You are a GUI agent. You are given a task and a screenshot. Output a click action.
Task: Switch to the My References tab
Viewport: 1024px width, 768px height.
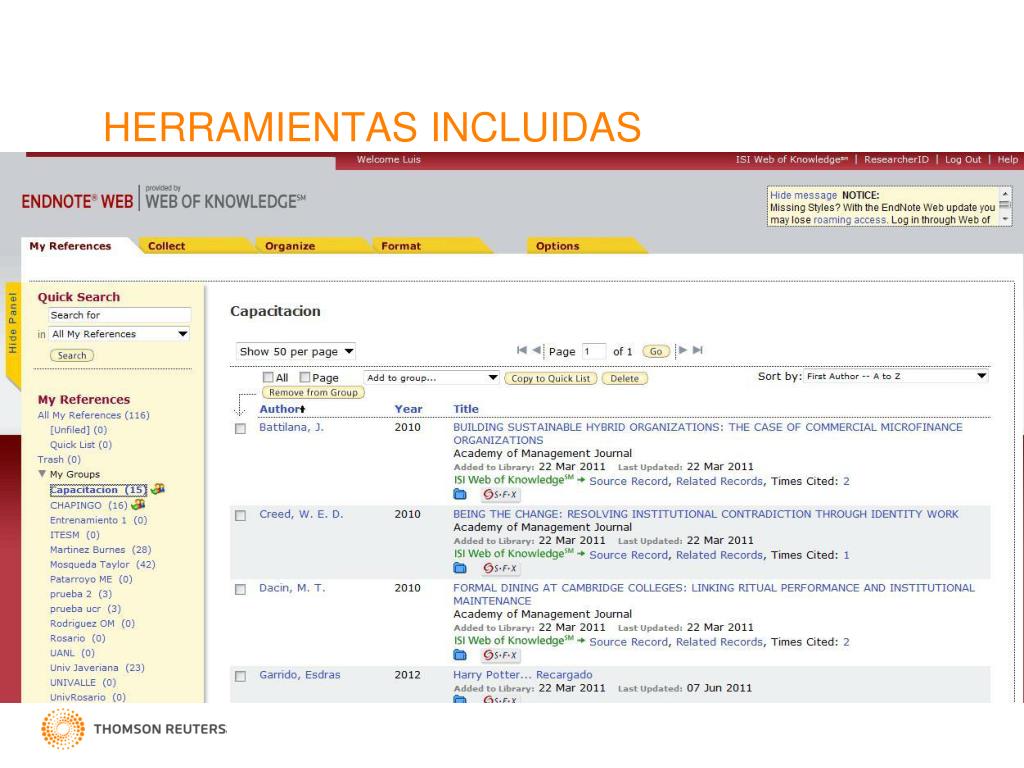click(x=71, y=246)
